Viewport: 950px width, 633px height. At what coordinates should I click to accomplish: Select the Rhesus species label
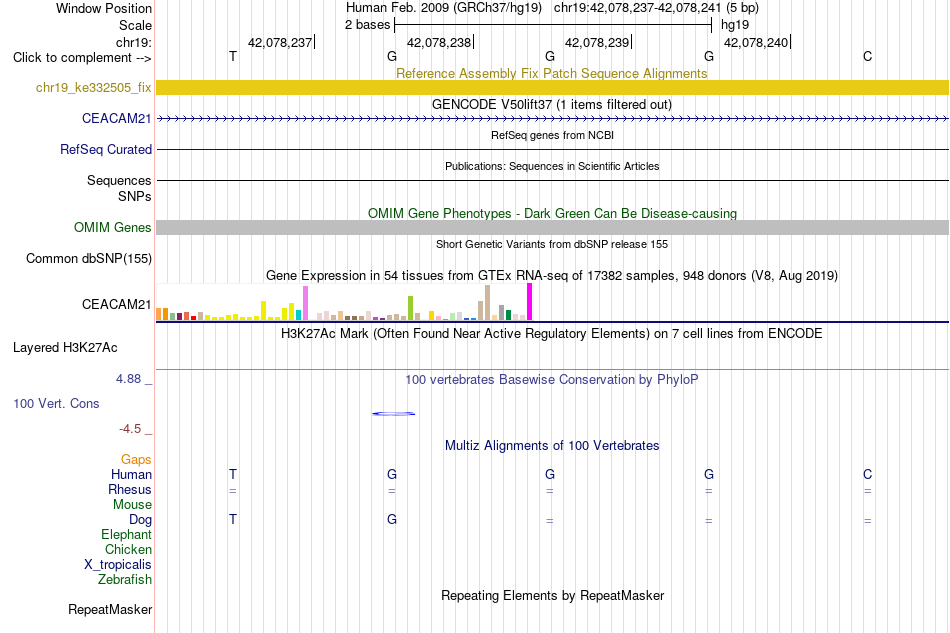tap(130, 490)
